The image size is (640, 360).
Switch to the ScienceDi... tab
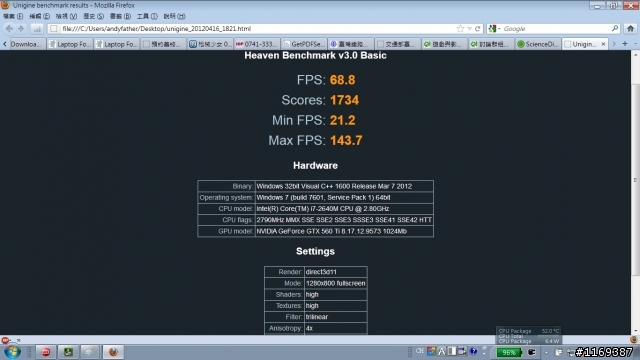point(537,44)
